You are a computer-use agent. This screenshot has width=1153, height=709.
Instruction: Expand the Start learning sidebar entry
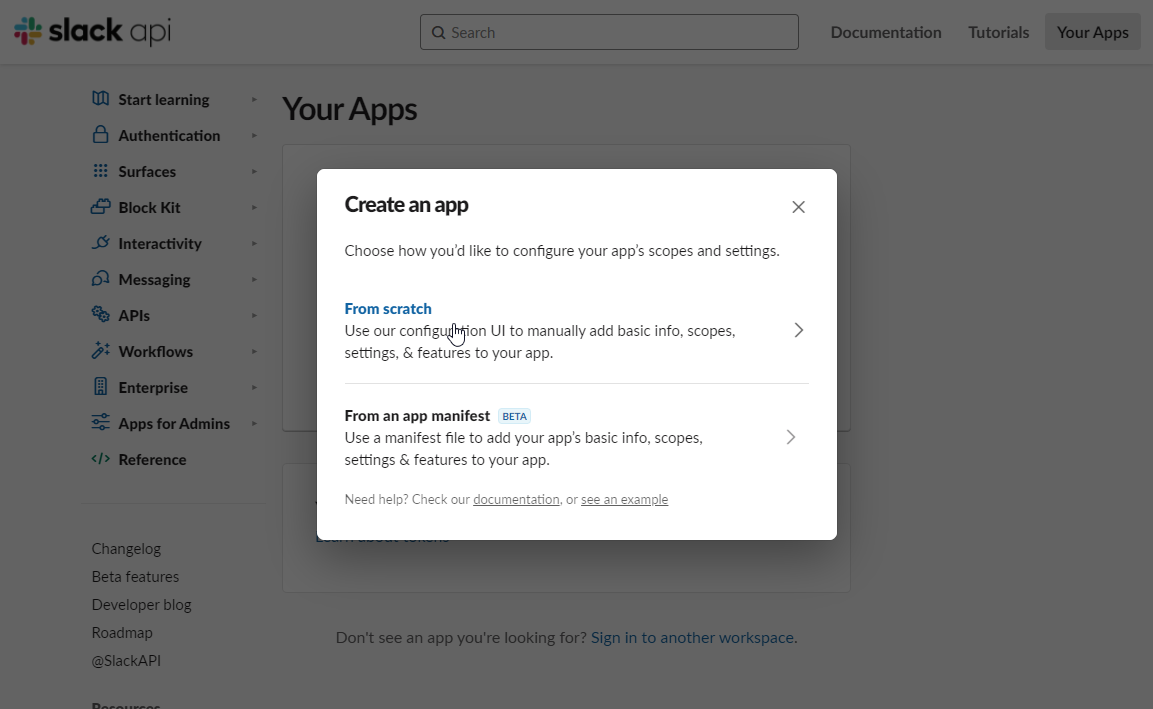[x=254, y=99]
